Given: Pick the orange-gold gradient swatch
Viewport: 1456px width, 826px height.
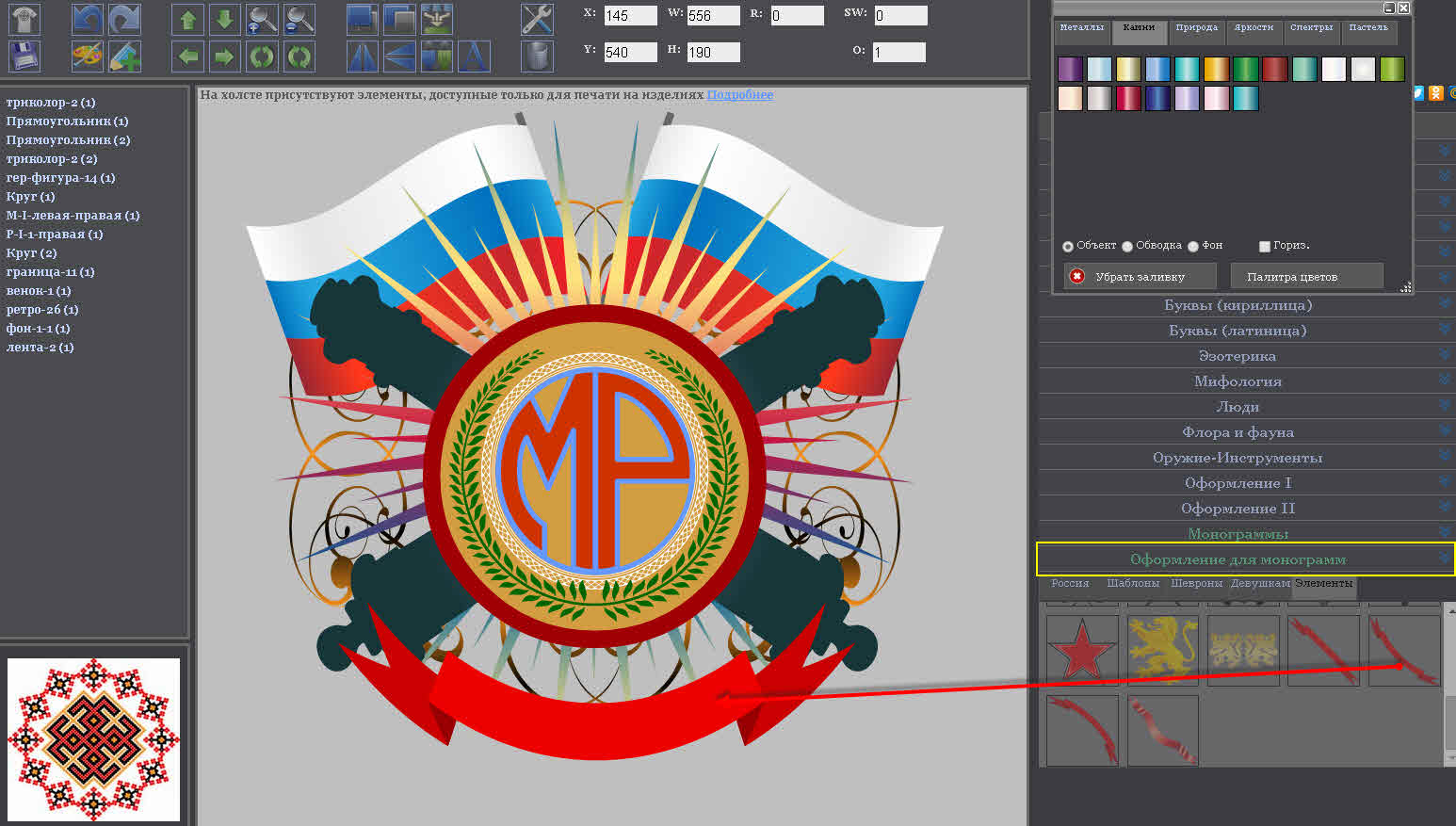Looking at the screenshot, I should coord(1216,69).
